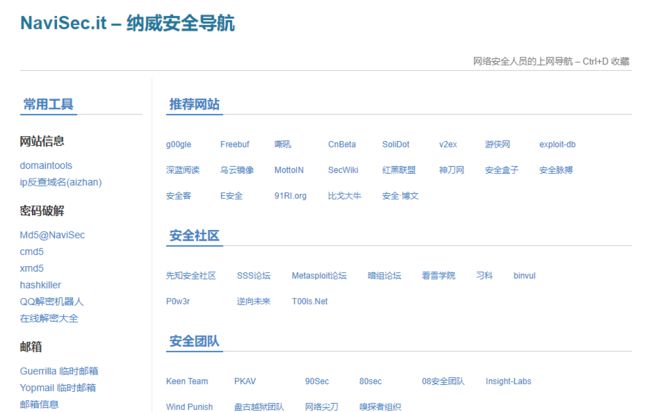
Task: Open the CnBeta link
Action: pyautogui.click(x=342, y=144)
